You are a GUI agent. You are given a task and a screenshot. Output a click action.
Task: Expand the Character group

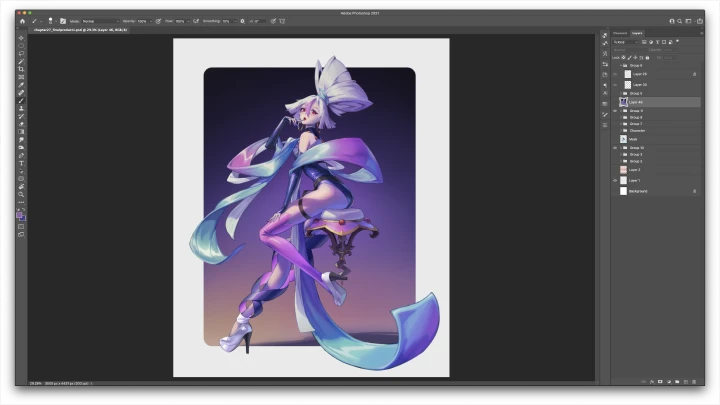622,130
